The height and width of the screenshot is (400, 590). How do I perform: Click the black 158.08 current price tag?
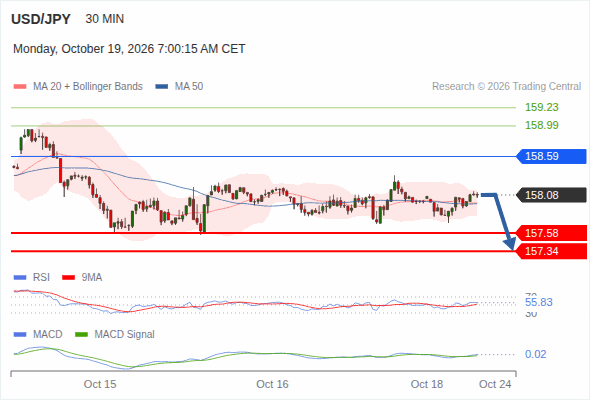[x=551, y=195]
